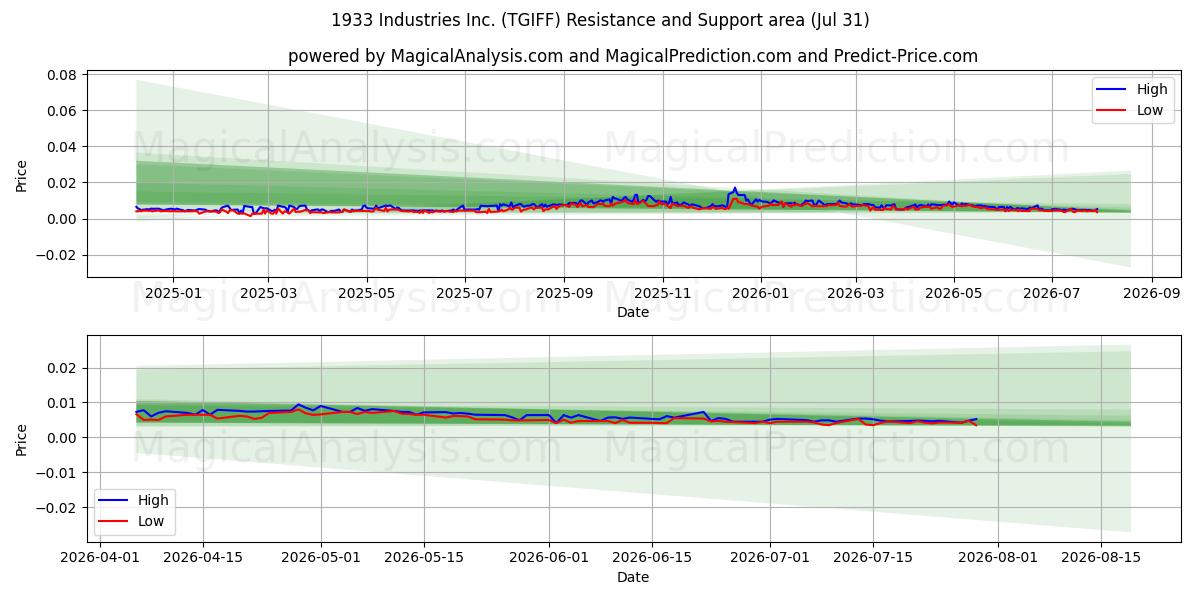The height and width of the screenshot is (600, 1200).
Task: Click the 2026-09 date tick
Action: pyautogui.click(x=1152, y=293)
